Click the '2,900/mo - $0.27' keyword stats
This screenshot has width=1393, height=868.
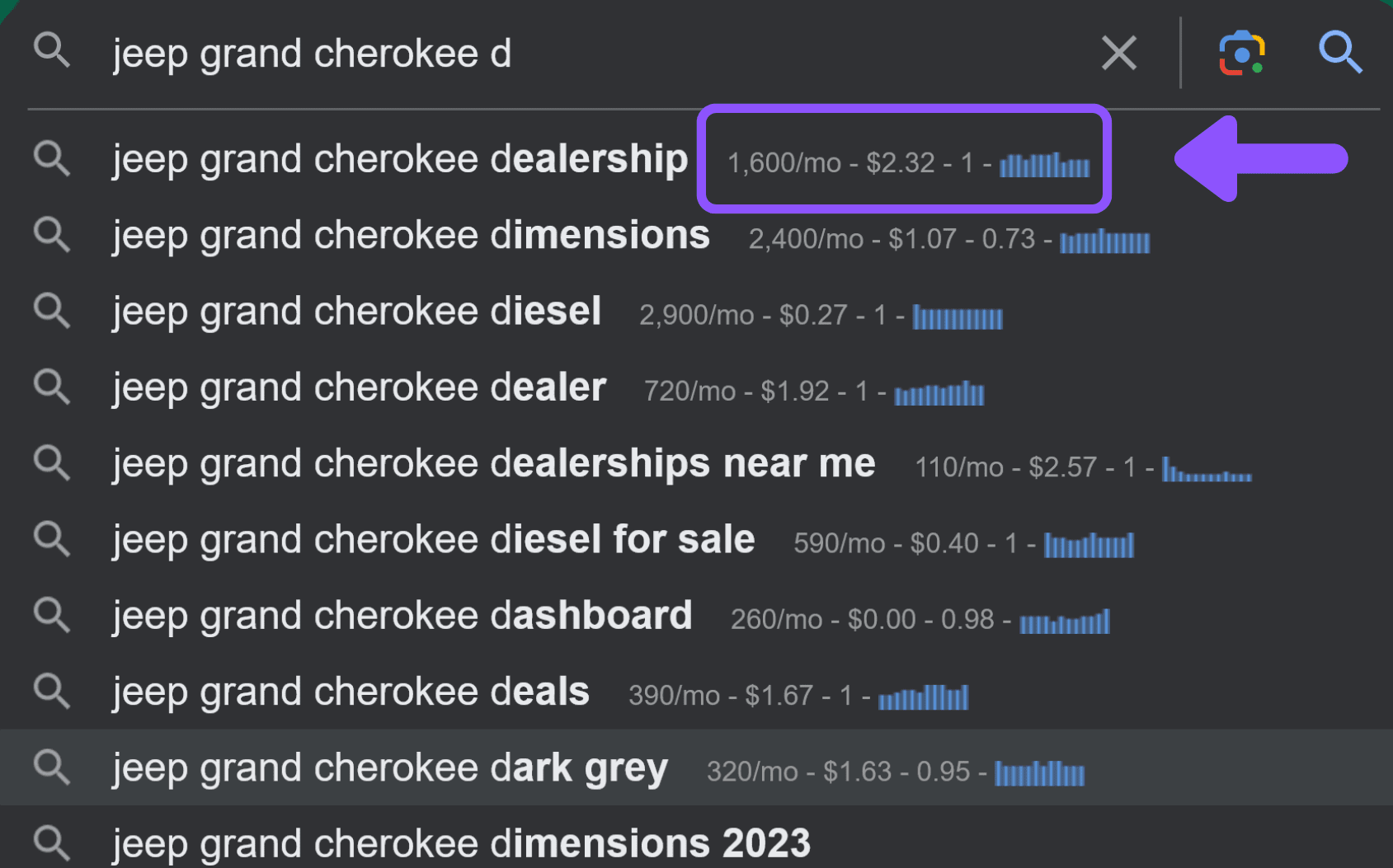743,315
